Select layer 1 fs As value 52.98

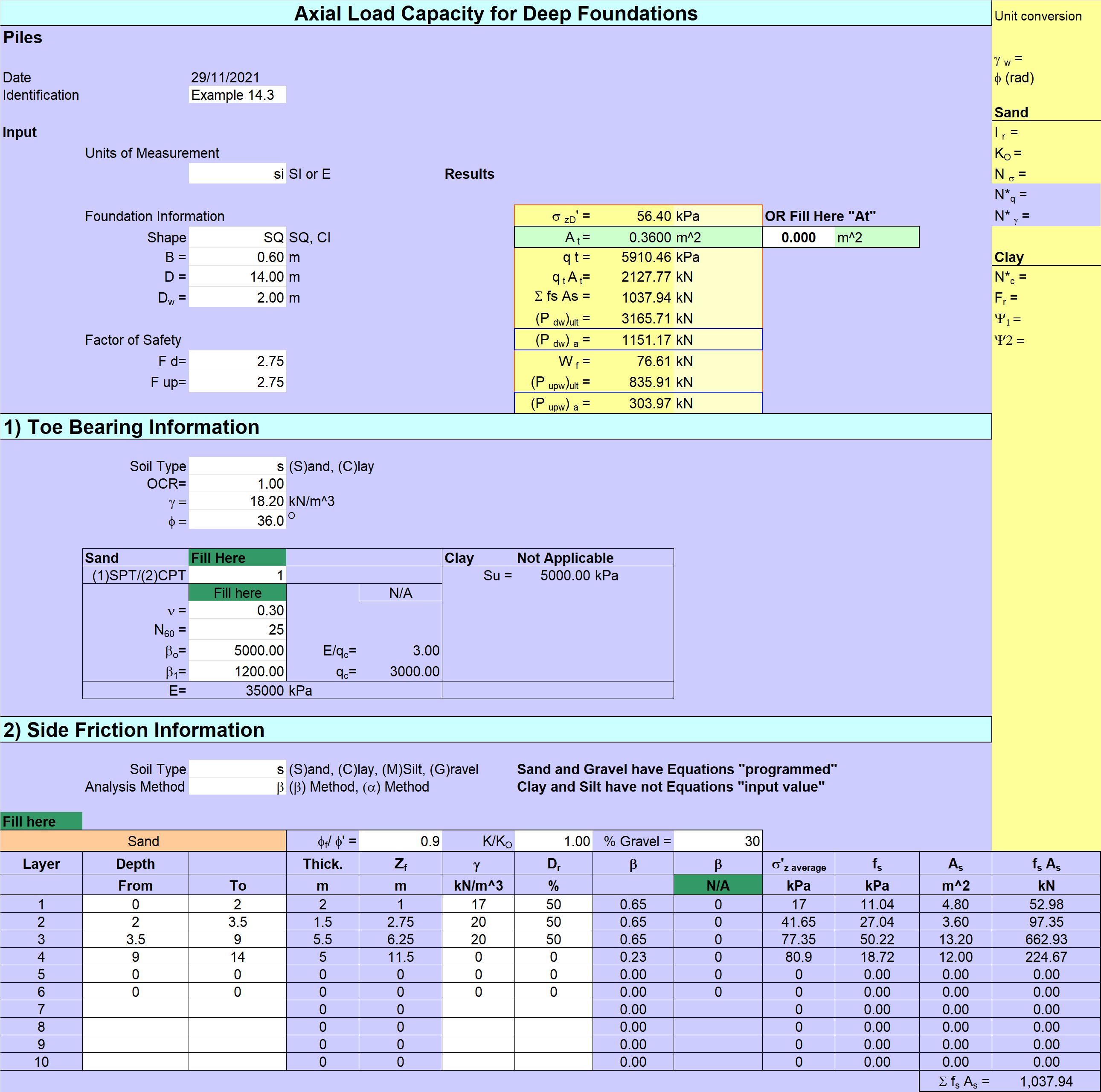1046,905
